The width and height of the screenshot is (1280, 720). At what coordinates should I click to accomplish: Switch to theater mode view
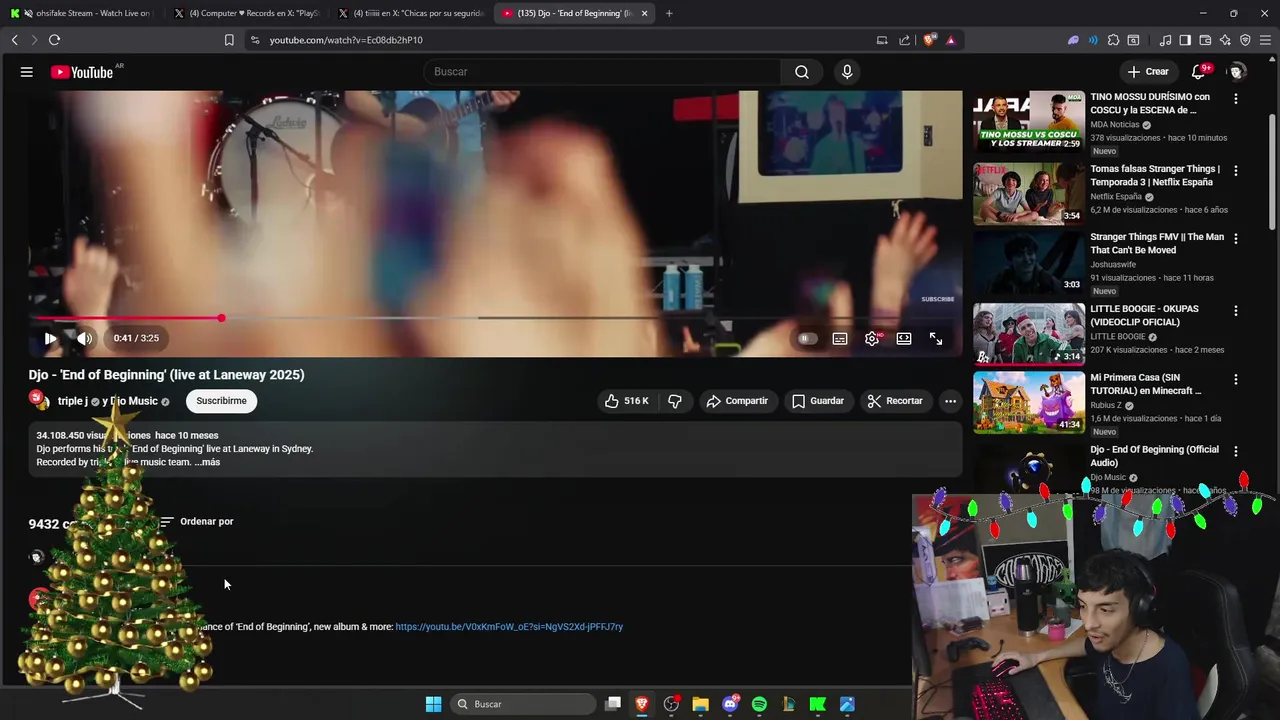pos(904,339)
